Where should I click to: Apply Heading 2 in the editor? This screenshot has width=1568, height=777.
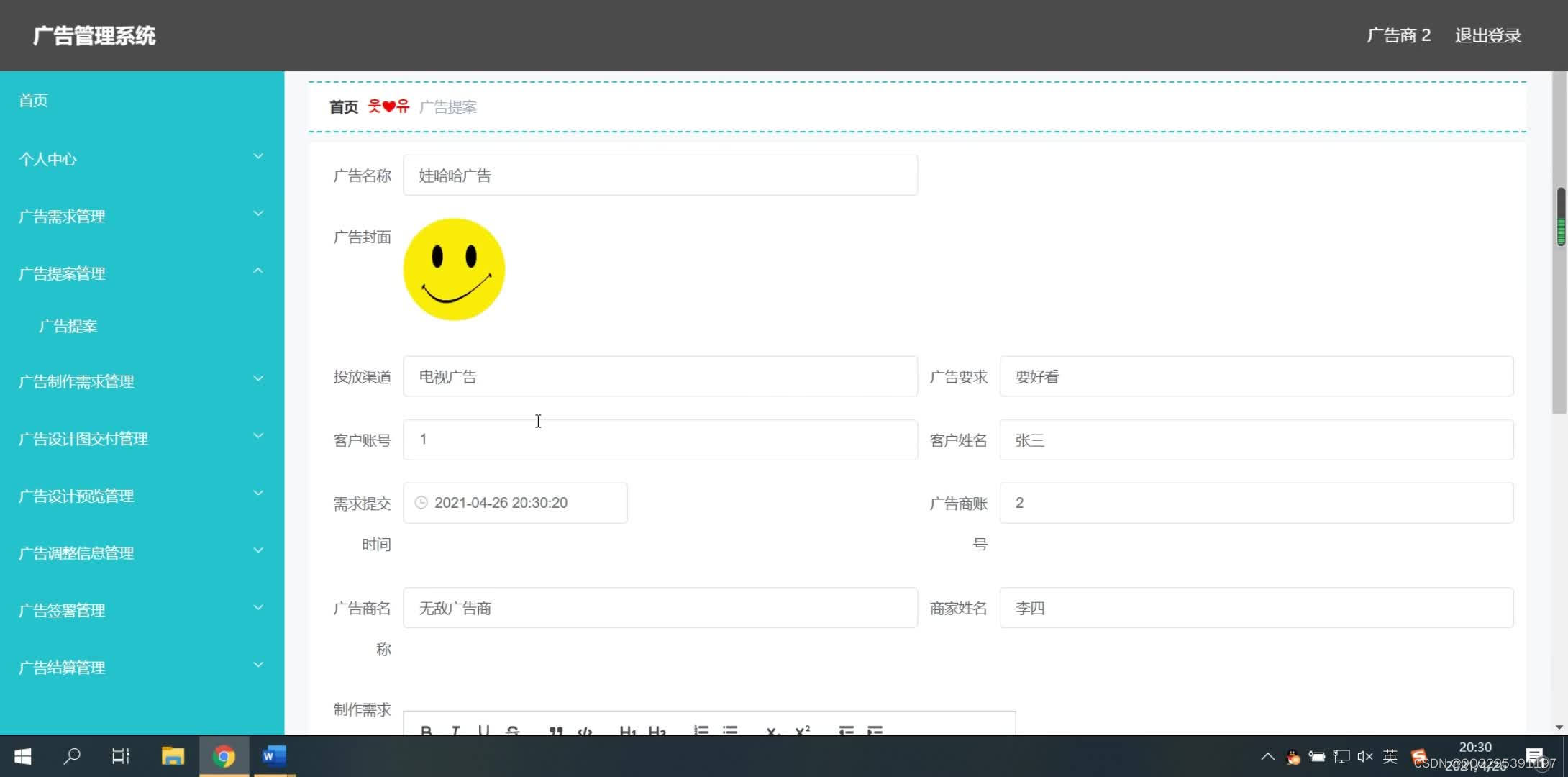[x=657, y=731]
